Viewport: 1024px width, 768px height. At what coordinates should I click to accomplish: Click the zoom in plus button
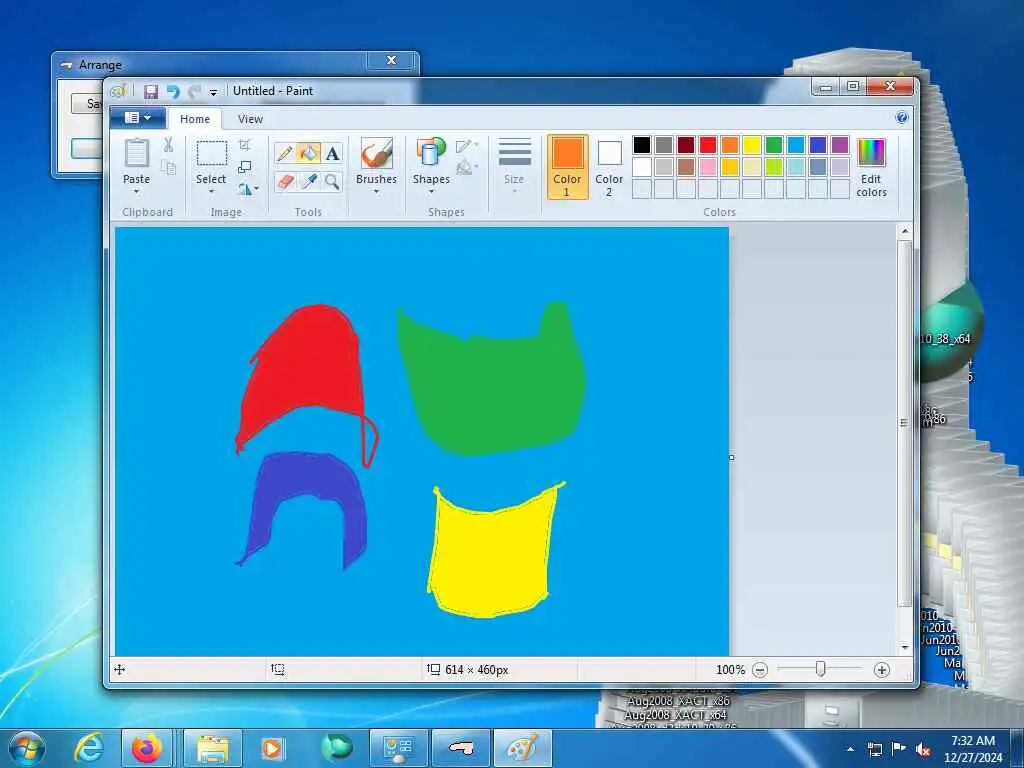point(882,669)
